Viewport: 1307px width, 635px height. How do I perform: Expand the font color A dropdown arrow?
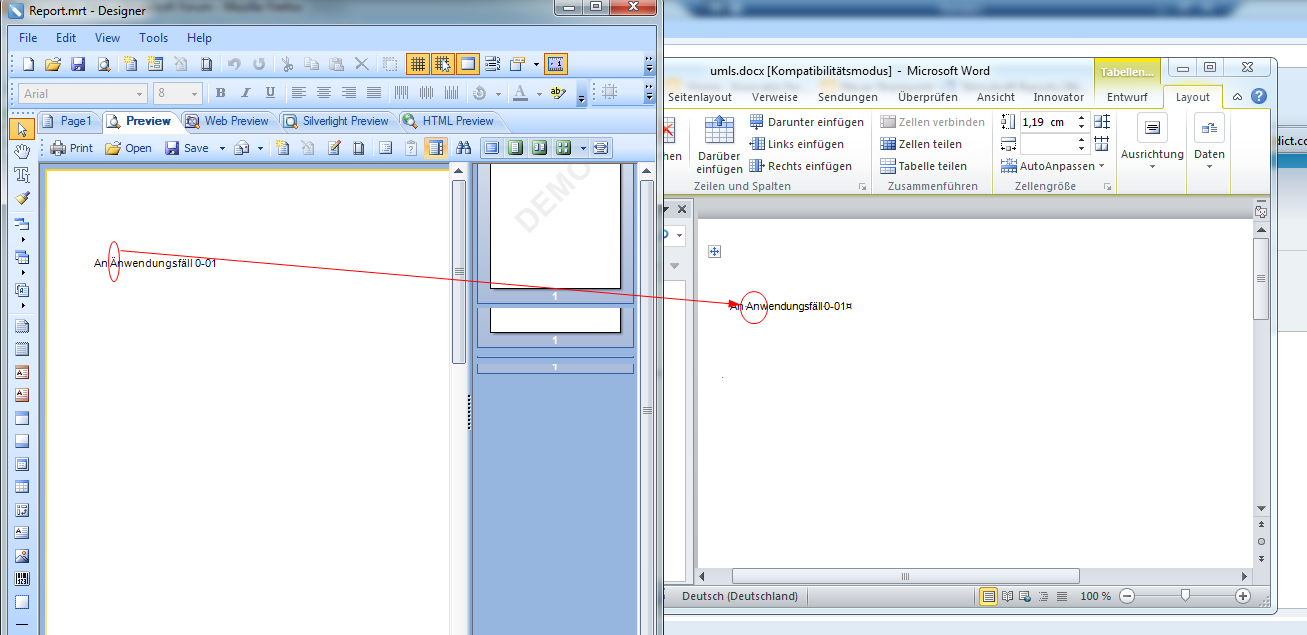coord(539,94)
